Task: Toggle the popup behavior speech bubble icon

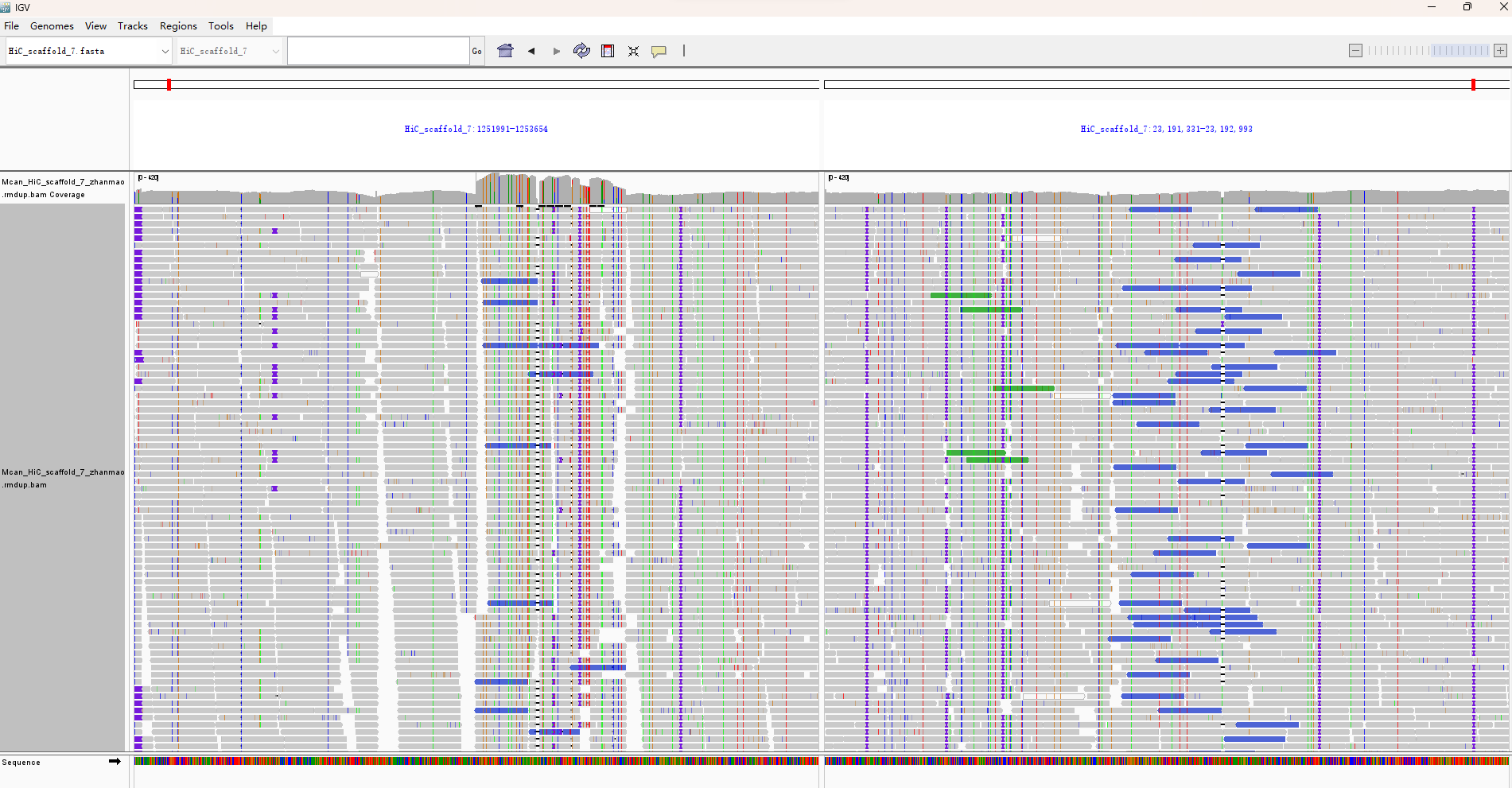Action: 659,51
